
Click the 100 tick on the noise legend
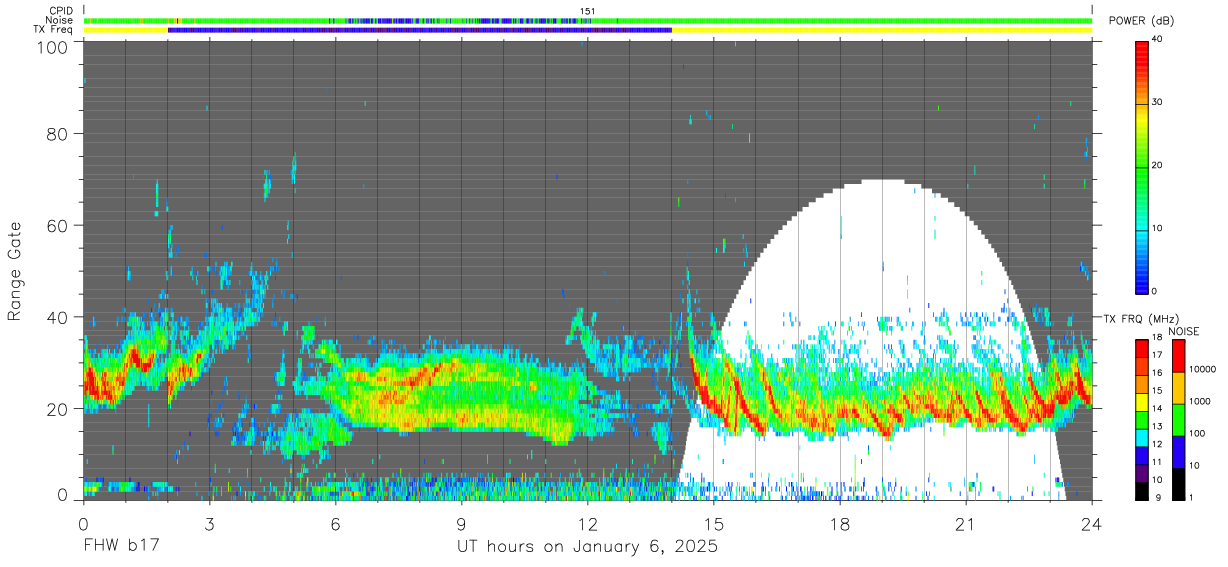[1197, 433]
